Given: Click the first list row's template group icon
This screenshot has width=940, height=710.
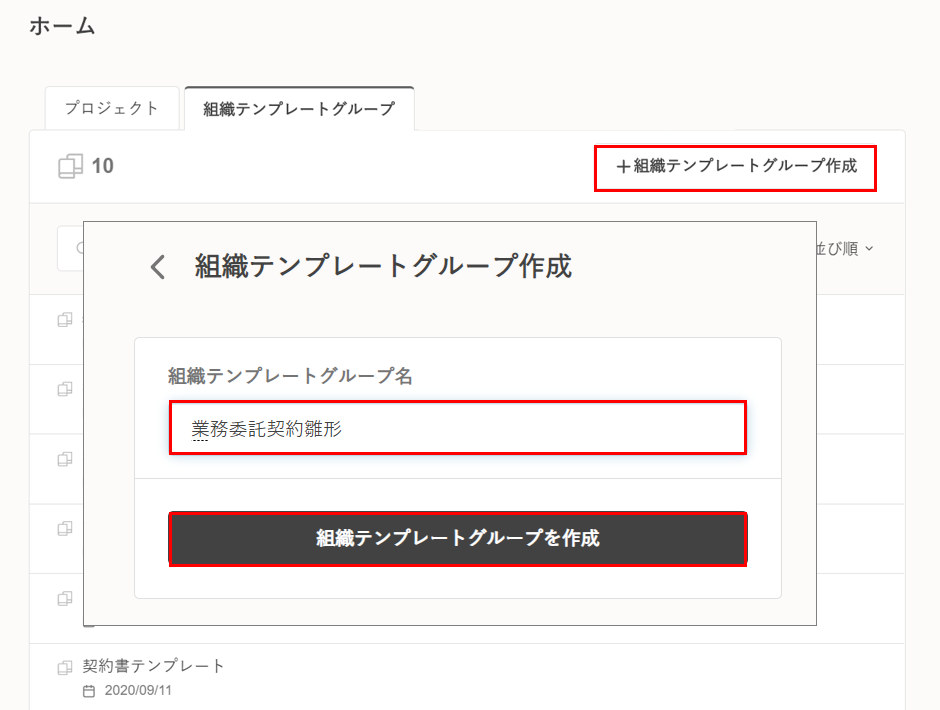Looking at the screenshot, I should pyautogui.click(x=65, y=320).
